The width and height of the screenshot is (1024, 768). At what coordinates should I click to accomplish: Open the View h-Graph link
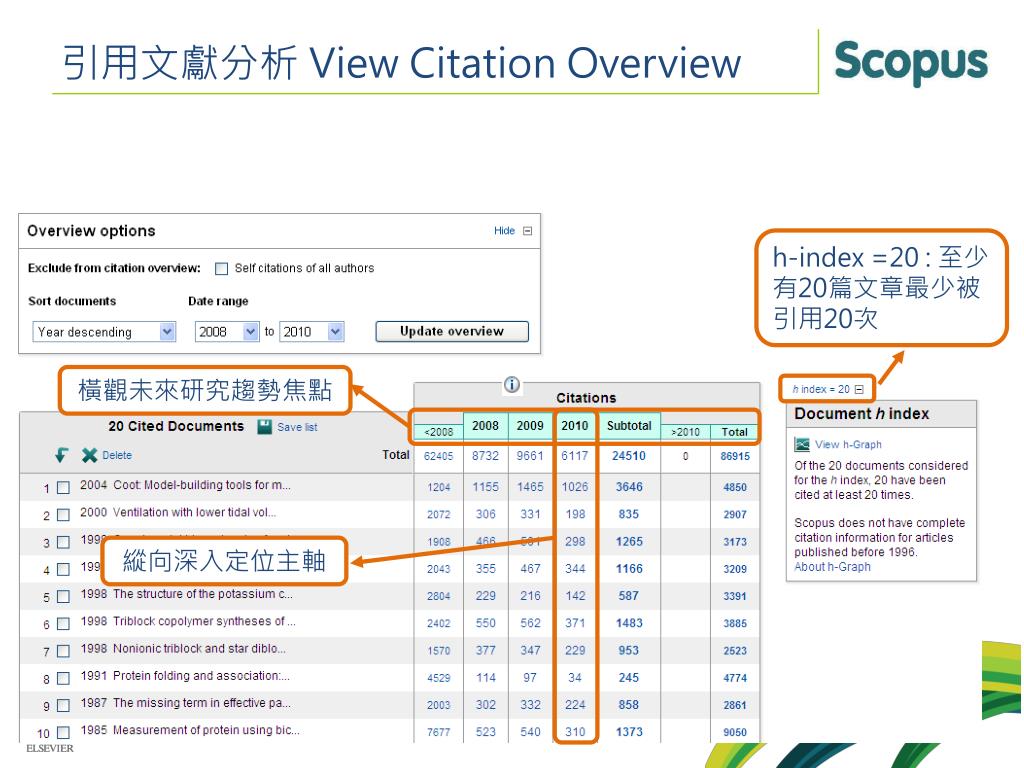[x=848, y=445]
